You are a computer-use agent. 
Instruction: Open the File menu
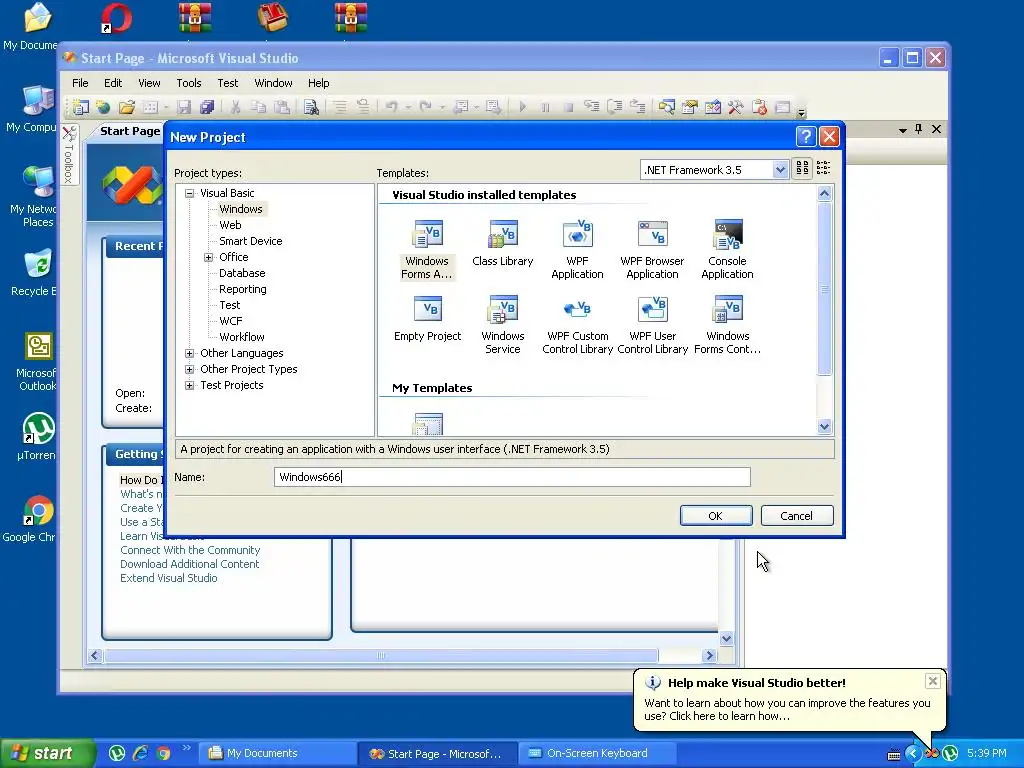pos(80,83)
